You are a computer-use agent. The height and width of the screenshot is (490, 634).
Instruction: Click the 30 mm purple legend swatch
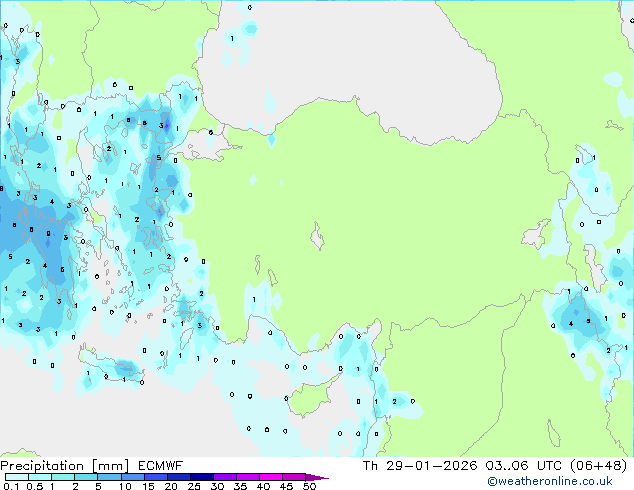[224, 477]
